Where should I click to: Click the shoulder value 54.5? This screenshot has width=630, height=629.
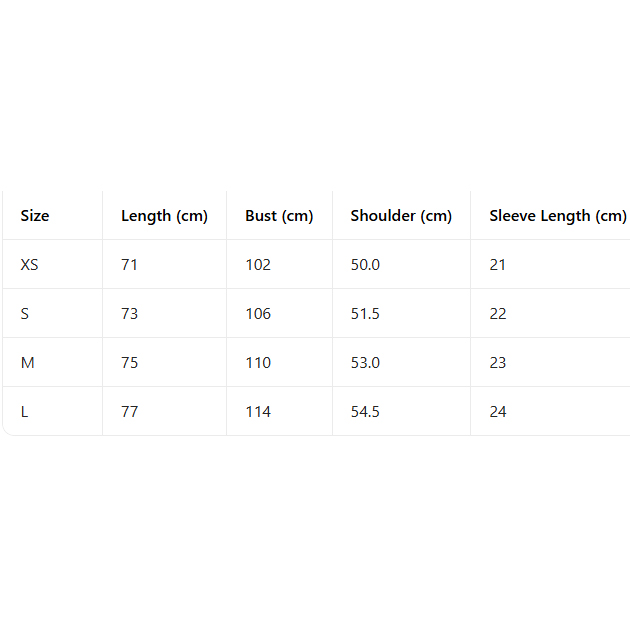[365, 412]
